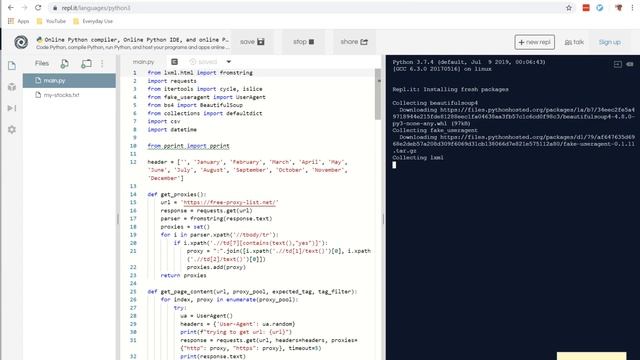The width and height of the screenshot is (640, 360).
Task: Open the Apps bookmarks shortcut
Action: [18, 21]
